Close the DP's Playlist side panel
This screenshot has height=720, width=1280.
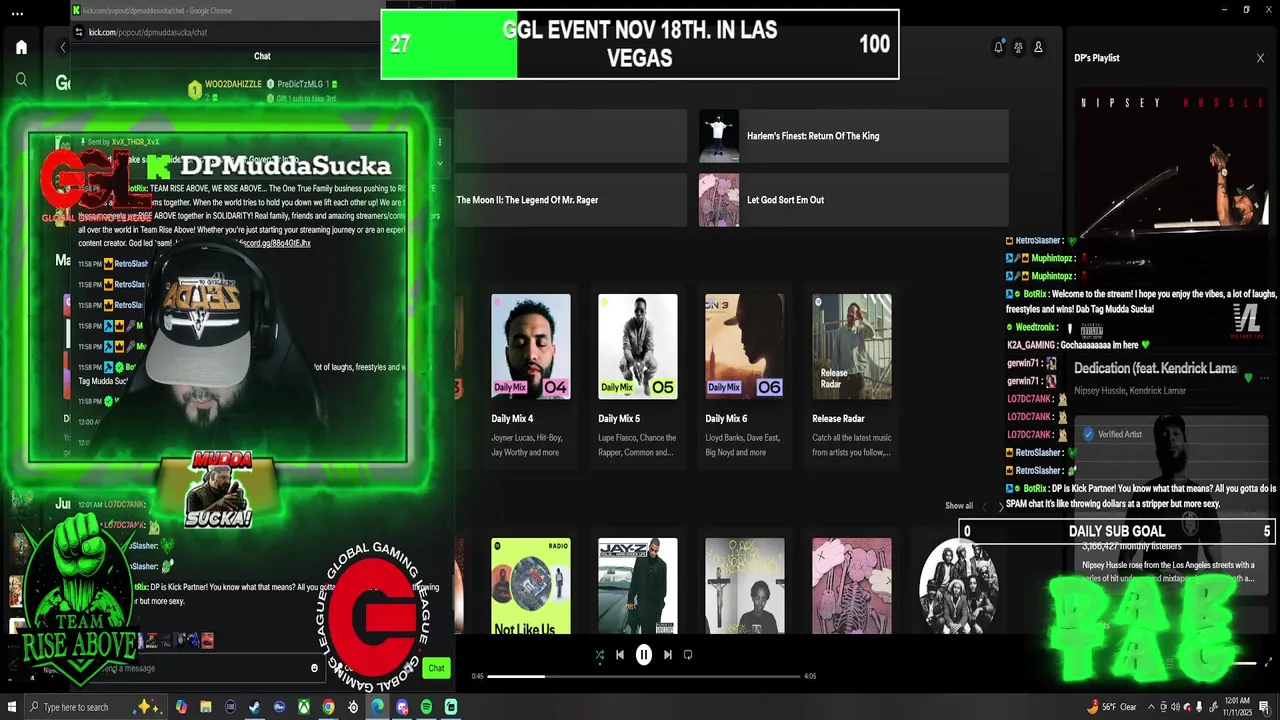point(1260,58)
